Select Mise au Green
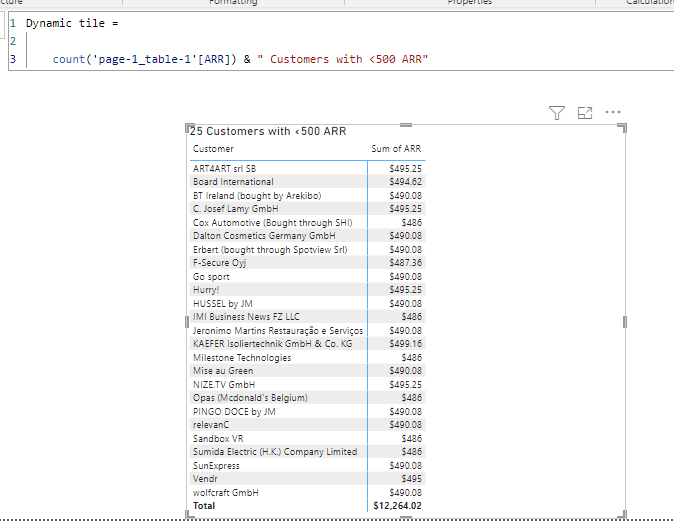 coord(223,371)
